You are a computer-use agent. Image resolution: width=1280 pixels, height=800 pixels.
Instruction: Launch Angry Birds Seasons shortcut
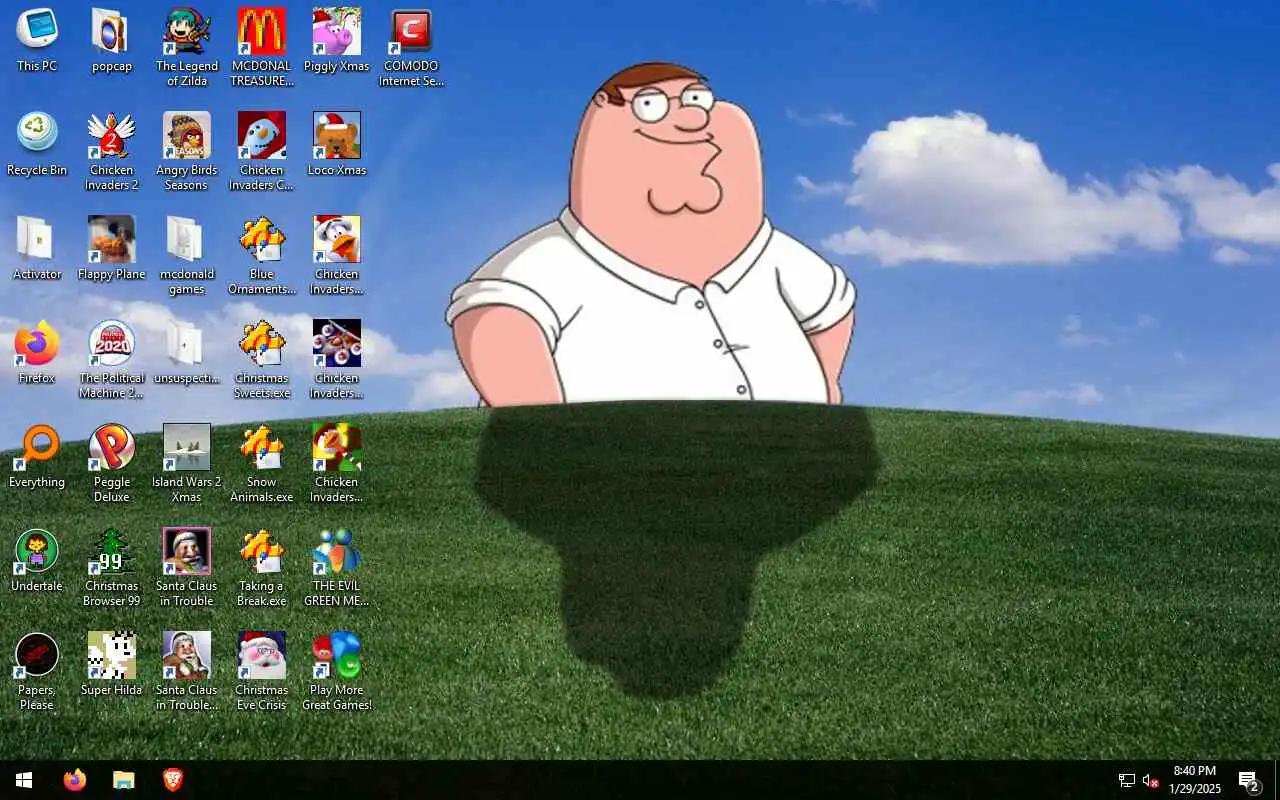click(x=187, y=151)
